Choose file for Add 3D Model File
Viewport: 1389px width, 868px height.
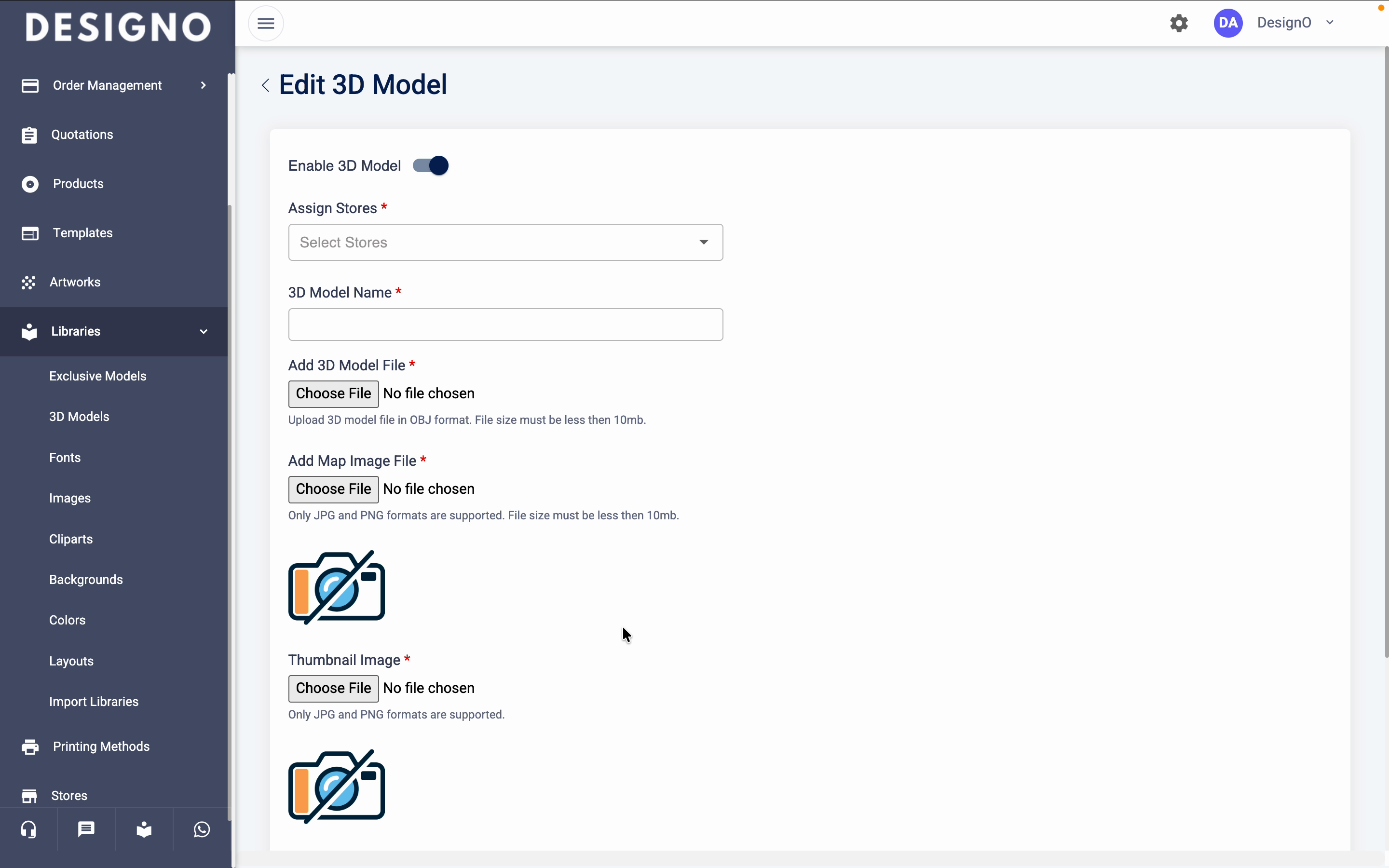333,394
